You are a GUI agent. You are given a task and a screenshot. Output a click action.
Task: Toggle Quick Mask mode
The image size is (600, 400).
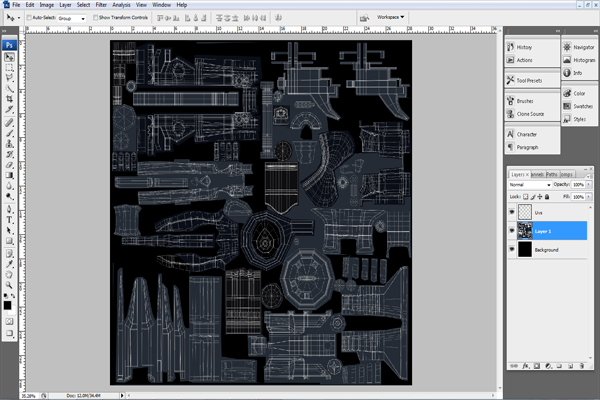[10, 321]
